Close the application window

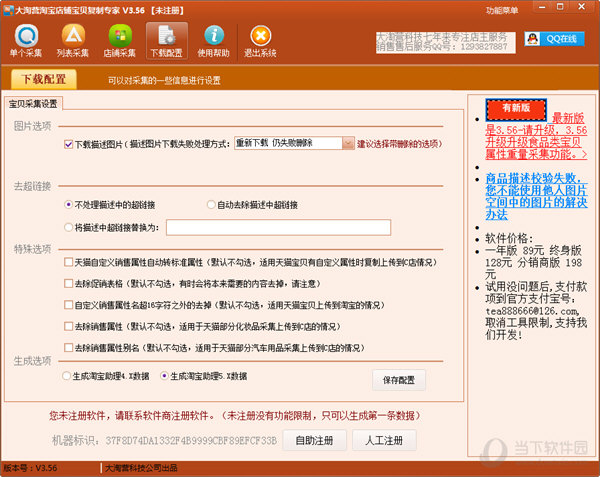pyautogui.click(x=582, y=7)
